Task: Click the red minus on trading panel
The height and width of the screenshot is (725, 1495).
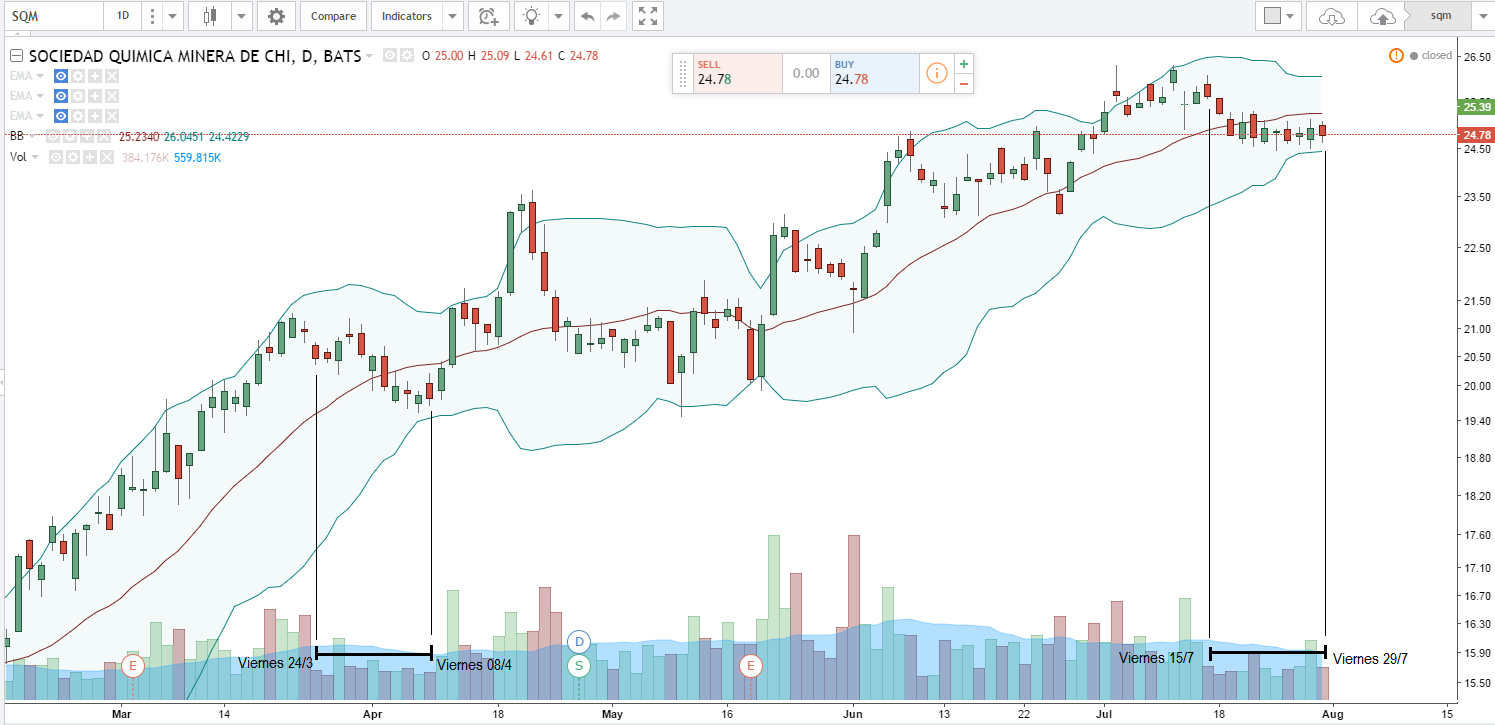Action: (964, 83)
